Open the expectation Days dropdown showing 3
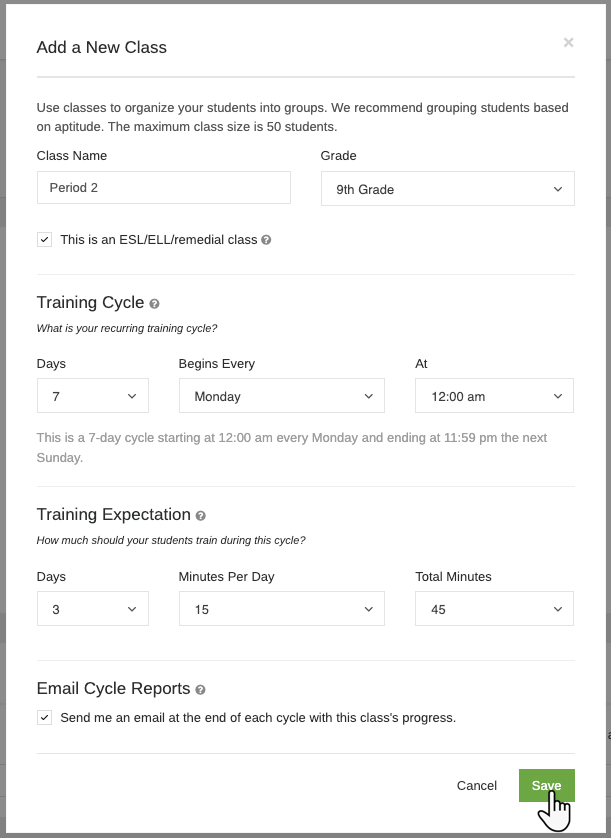This screenshot has height=838, width=611. (x=92, y=608)
